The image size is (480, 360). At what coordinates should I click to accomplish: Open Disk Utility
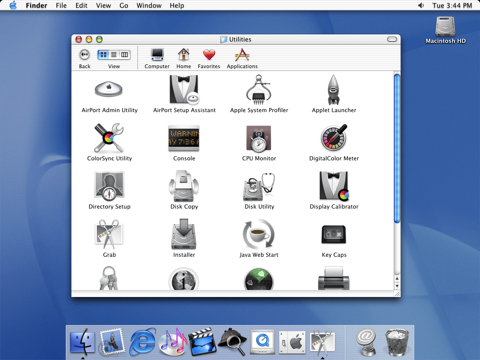coord(259,186)
